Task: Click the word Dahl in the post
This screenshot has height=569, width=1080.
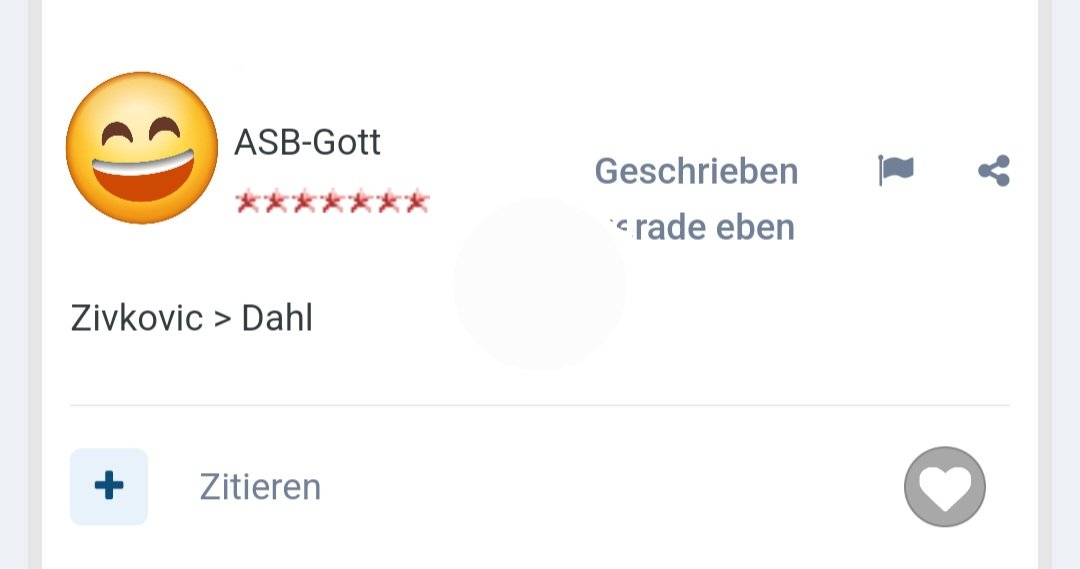Action: pos(277,318)
